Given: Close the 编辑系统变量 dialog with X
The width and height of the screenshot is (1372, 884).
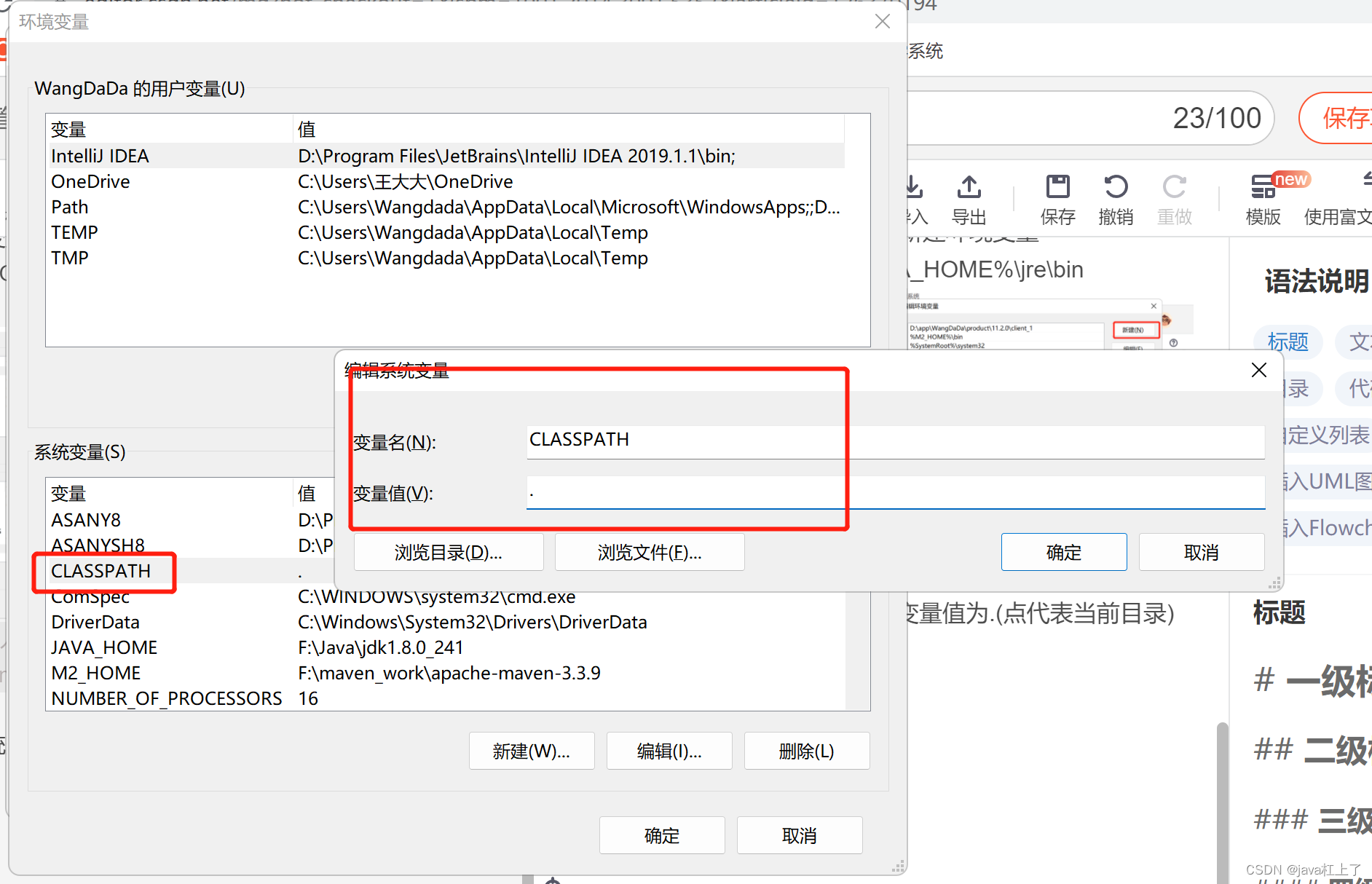Looking at the screenshot, I should click(1258, 370).
